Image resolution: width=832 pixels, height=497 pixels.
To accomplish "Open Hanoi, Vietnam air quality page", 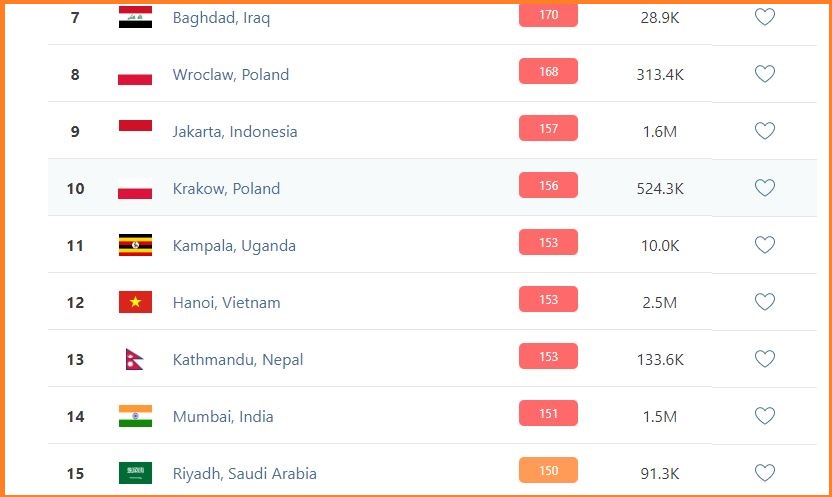I will click(226, 303).
